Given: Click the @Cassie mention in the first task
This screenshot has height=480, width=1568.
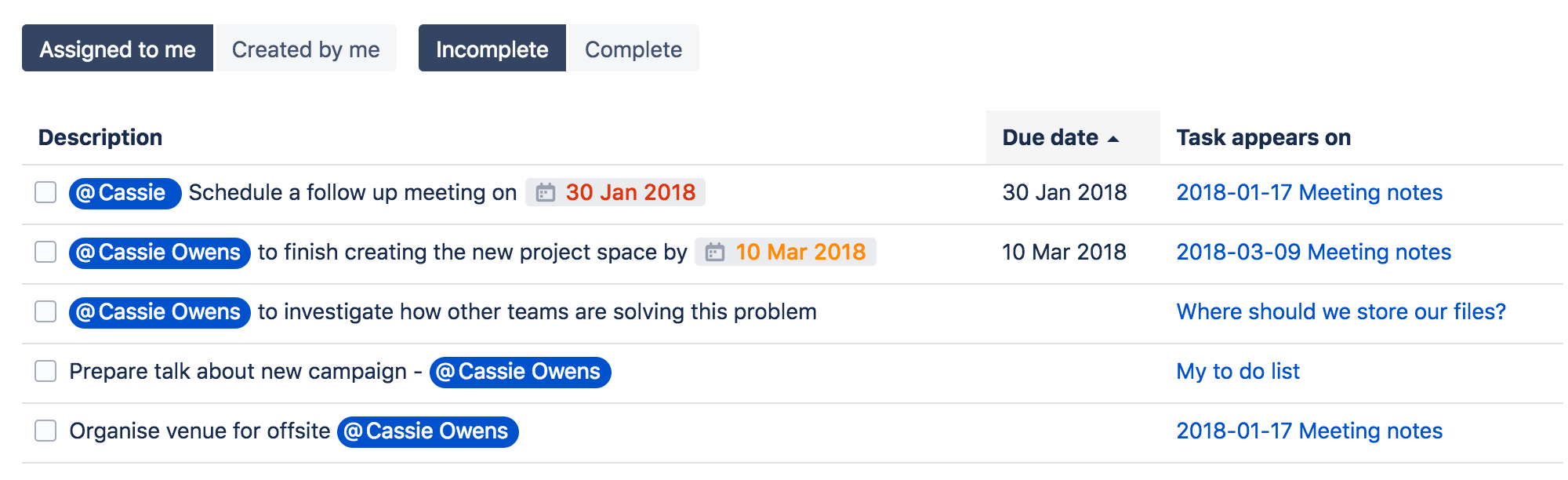Looking at the screenshot, I should [125, 193].
